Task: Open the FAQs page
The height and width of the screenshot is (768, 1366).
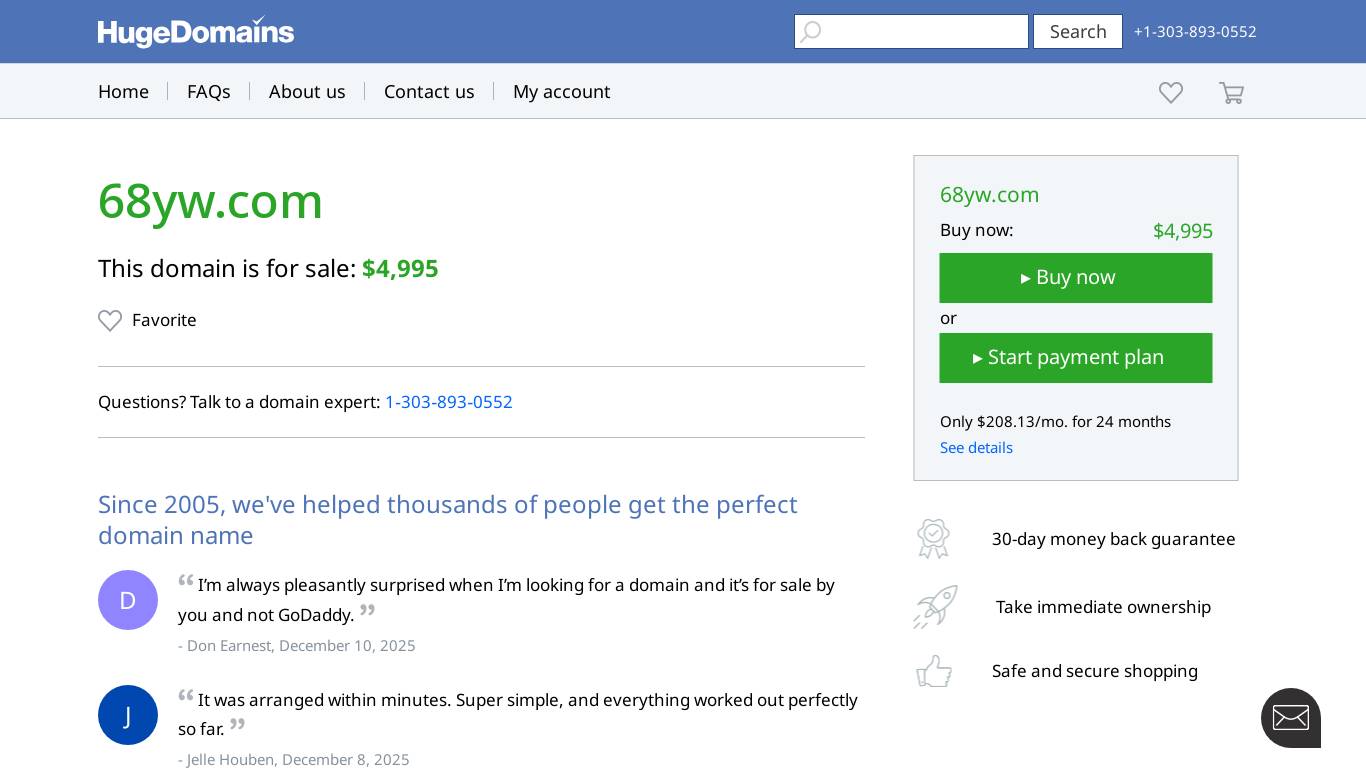Action: [209, 92]
